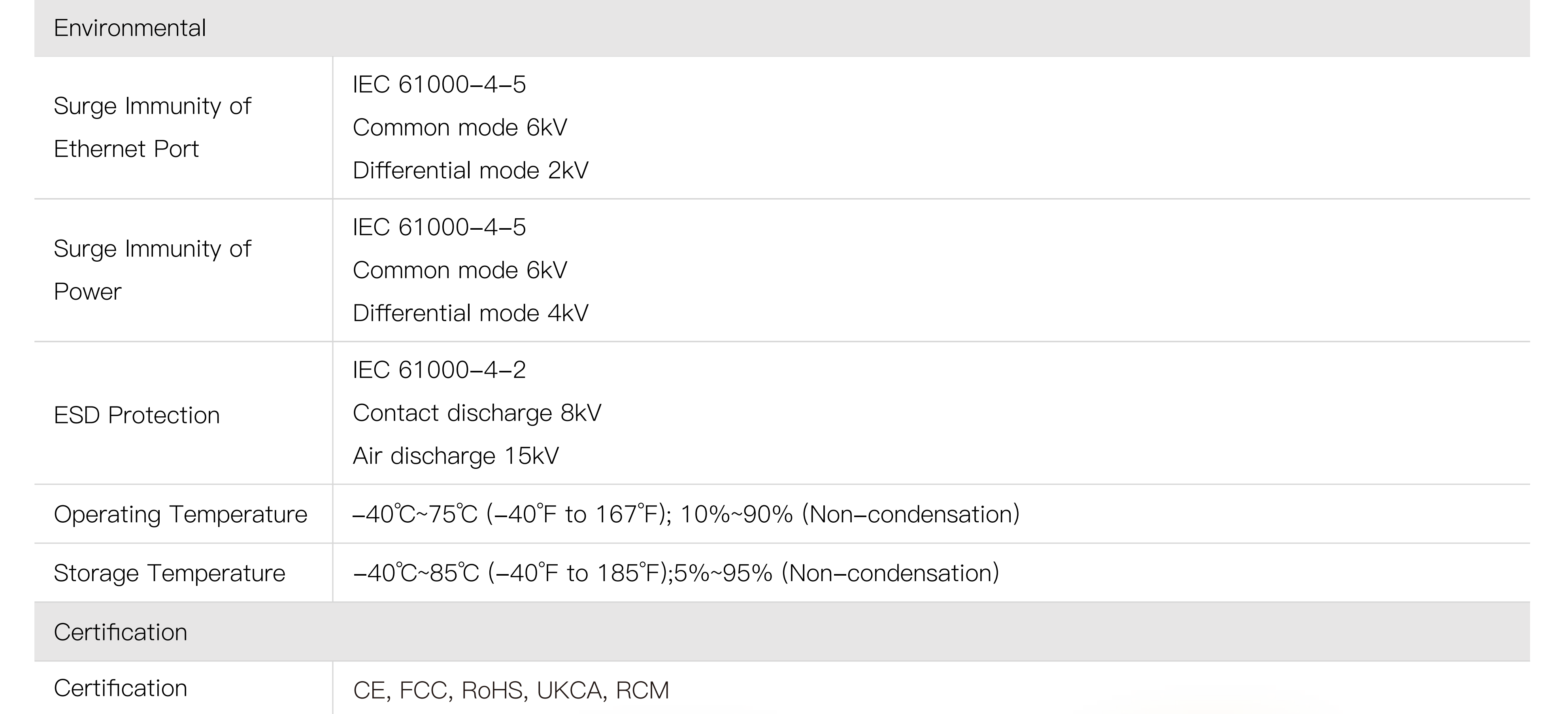Select the Surge Immunity of Power label
Screen dimensions: 1568x714
click(x=152, y=270)
